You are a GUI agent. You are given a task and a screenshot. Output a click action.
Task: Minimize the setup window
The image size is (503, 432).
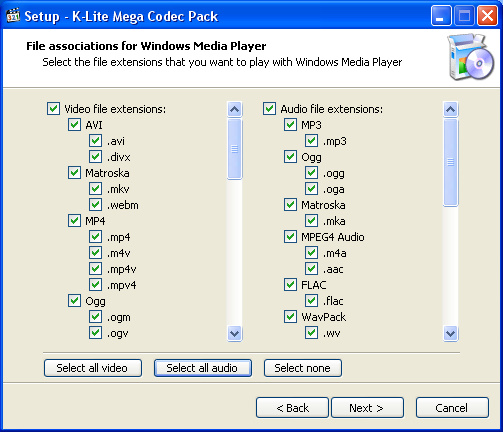[x=441, y=16]
